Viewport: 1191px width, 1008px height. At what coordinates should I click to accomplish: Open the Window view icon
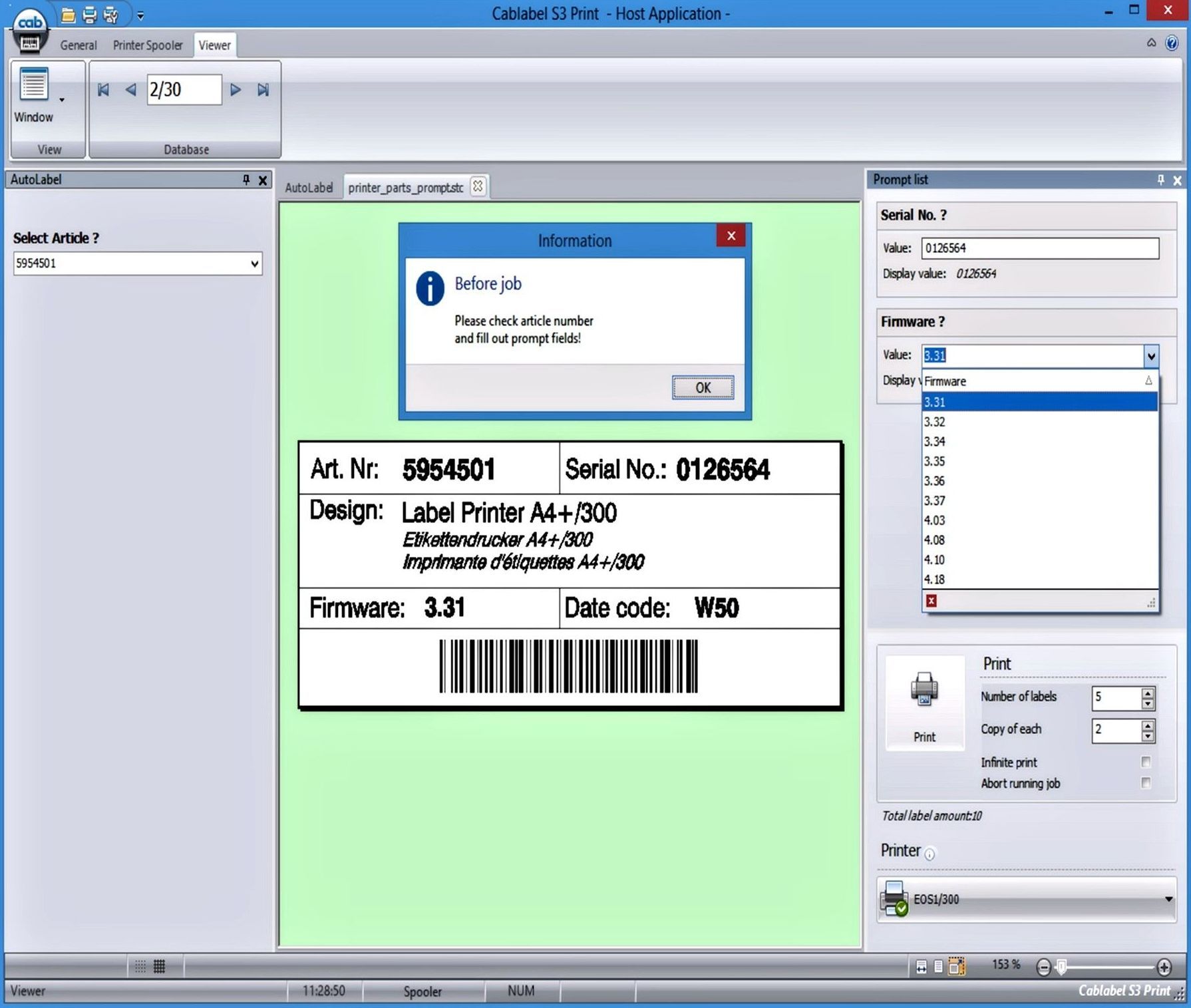[x=34, y=85]
